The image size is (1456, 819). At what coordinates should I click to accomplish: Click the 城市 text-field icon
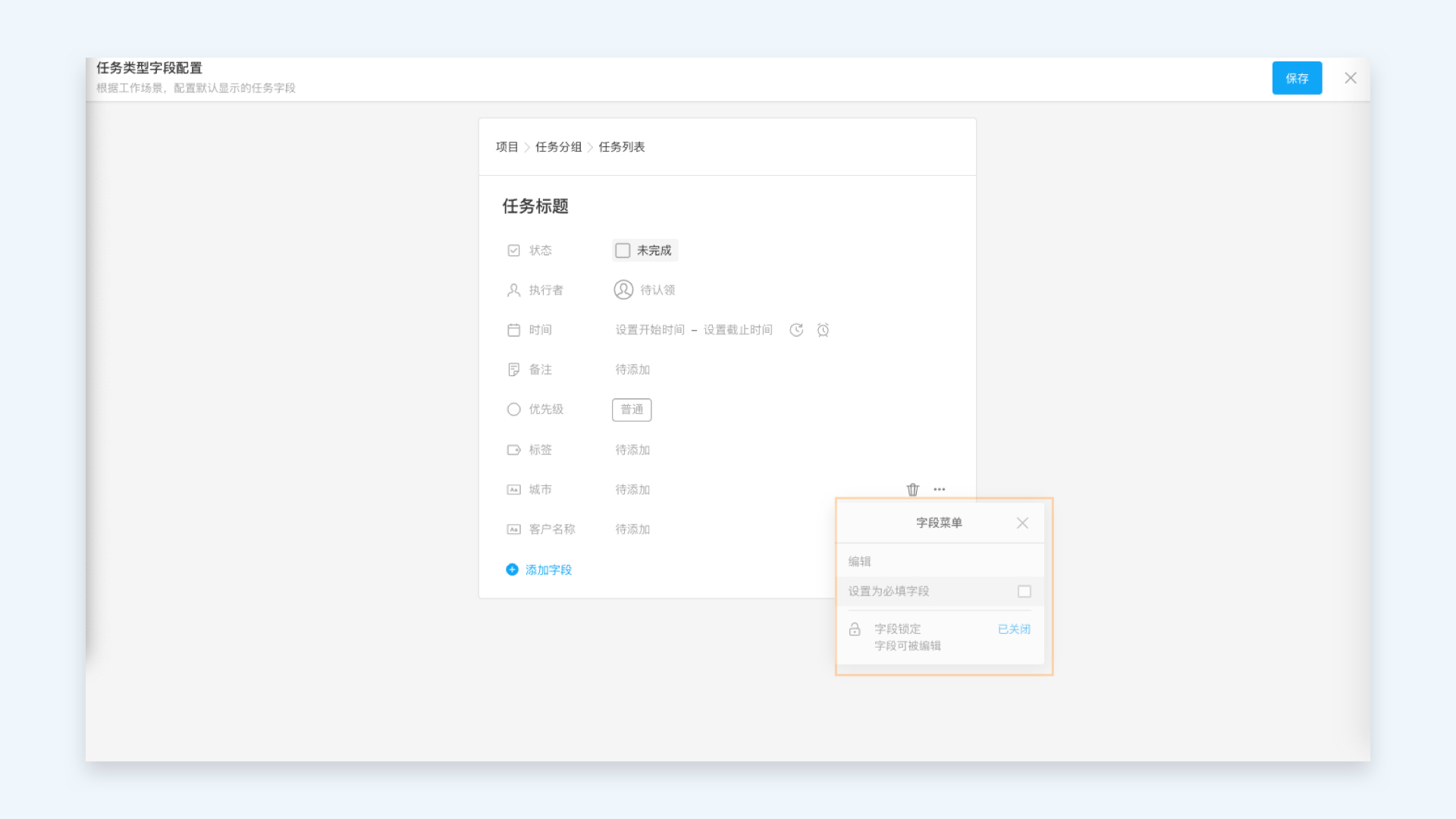click(513, 490)
